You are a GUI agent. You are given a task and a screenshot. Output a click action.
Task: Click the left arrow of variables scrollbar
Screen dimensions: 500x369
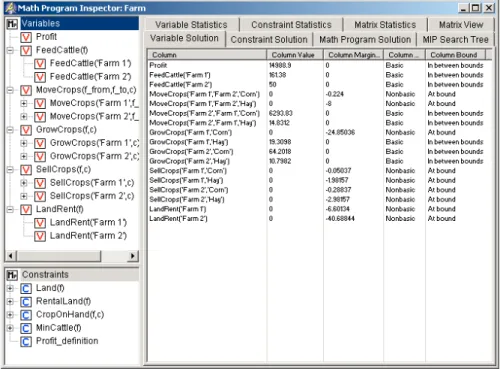(11, 256)
